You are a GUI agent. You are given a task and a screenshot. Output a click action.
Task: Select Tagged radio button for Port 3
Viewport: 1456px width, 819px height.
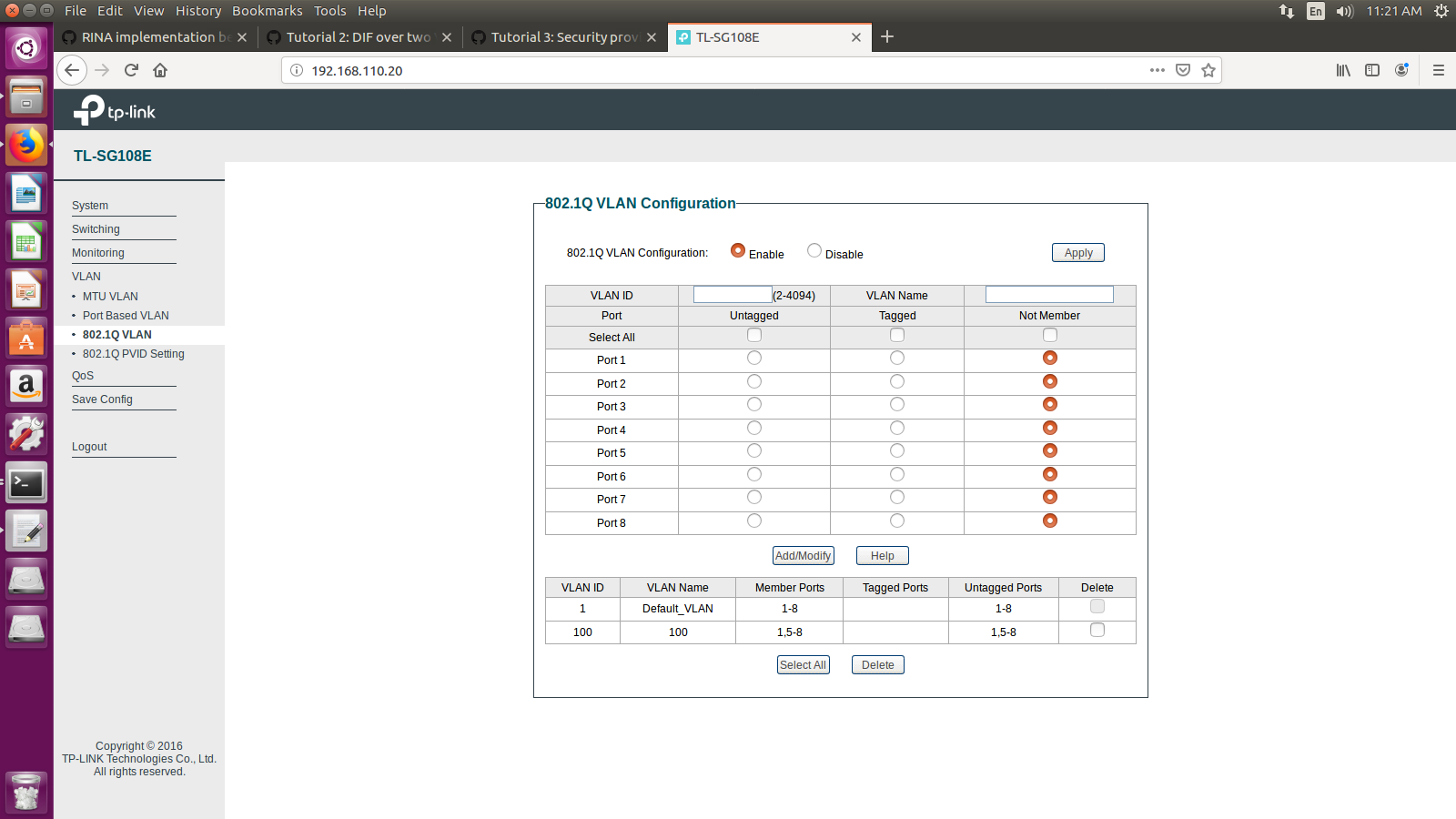click(x=897, y=404)
